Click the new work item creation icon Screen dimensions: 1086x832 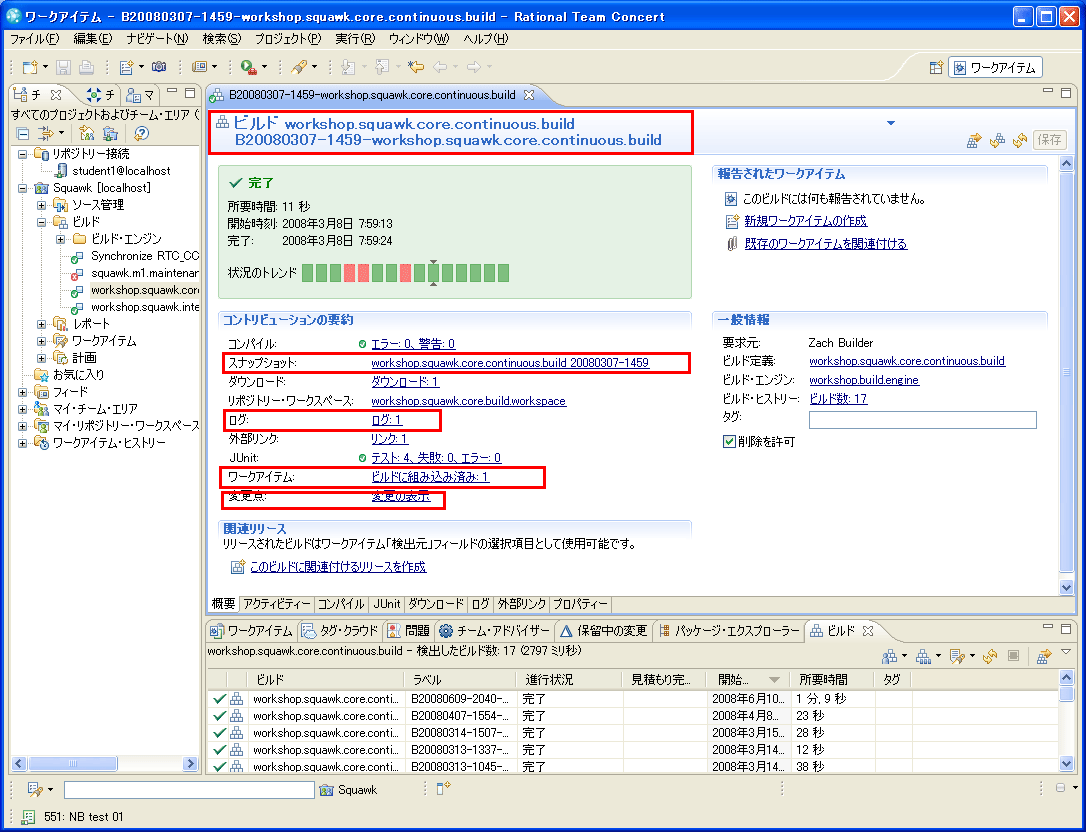(731, 221)
